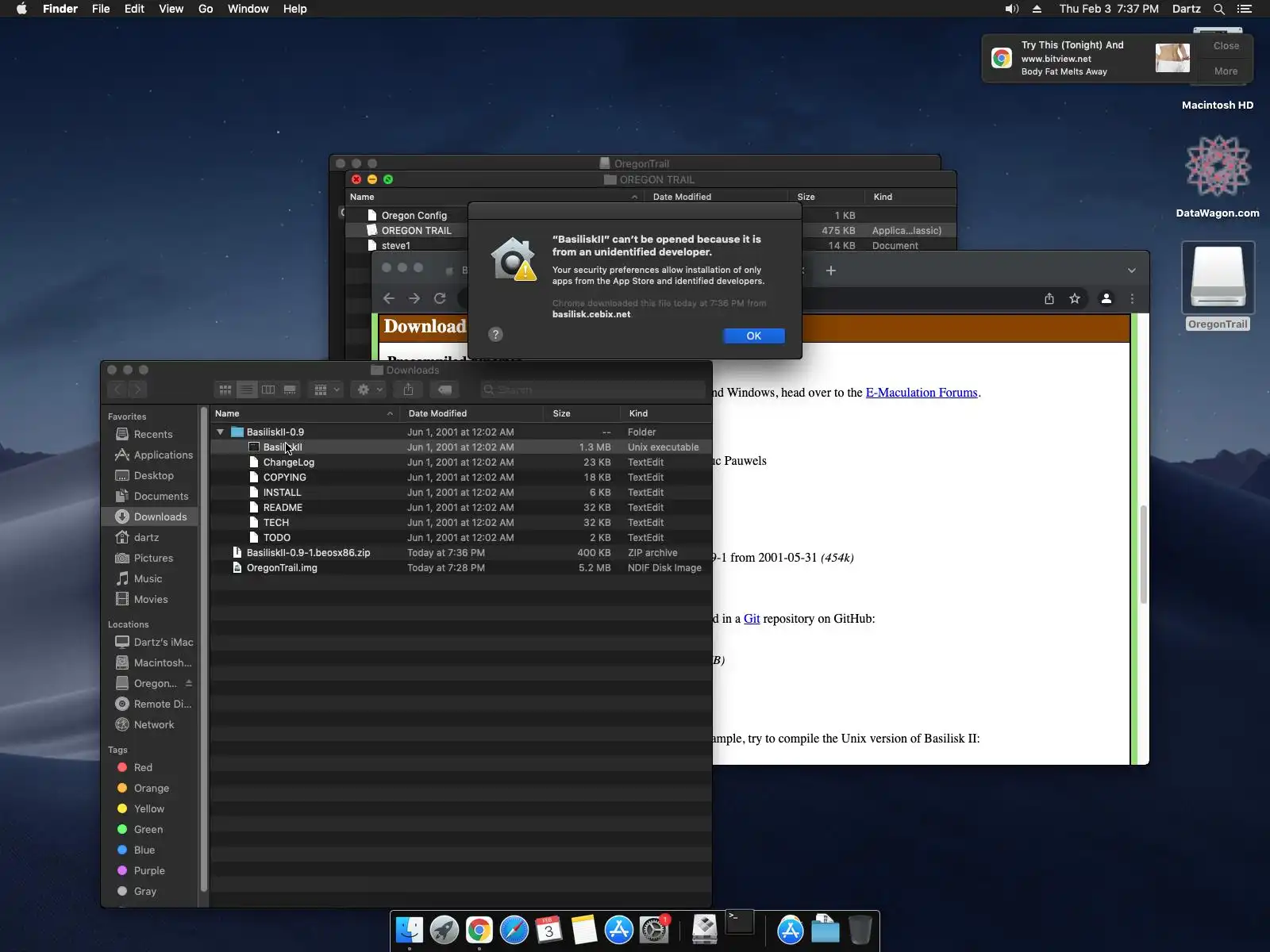
Task: Open the gear Action menu in Finder toolbar
Action: (369, 390)
